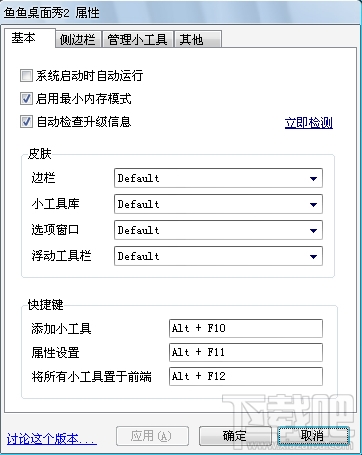The width and height of the screenshot is (362, 455).
Task: Uncheck 启用最小内存模式 option
Action: [26, 99]
